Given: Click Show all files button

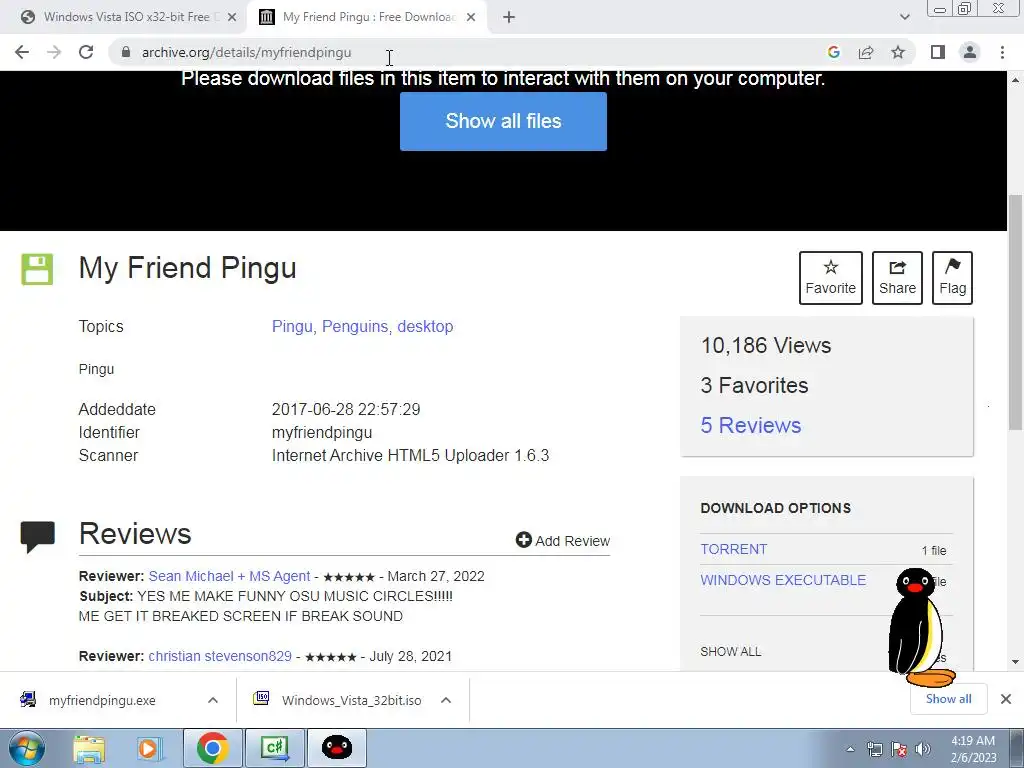Looking at the screenshot, I should pos(503,121).
